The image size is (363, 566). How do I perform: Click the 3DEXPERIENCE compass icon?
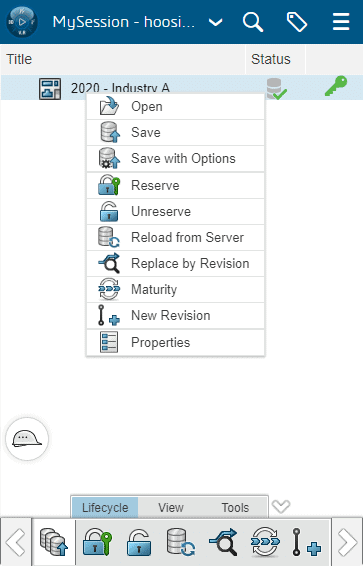point(22,22)
